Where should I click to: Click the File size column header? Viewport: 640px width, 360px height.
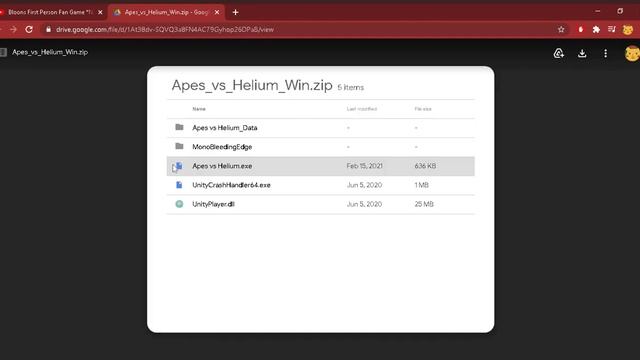423,109
